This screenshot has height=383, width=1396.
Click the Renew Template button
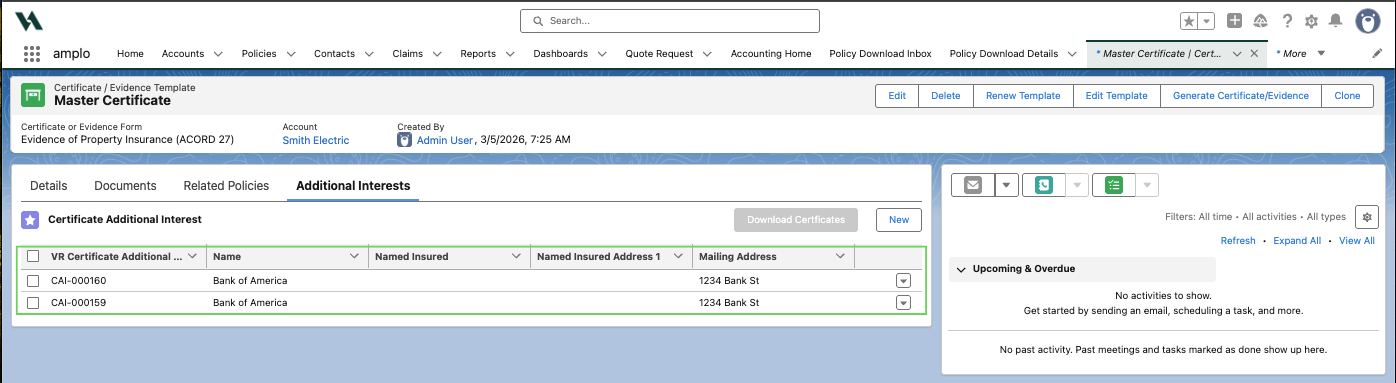pyautogui.click(x=1023, y=95)
